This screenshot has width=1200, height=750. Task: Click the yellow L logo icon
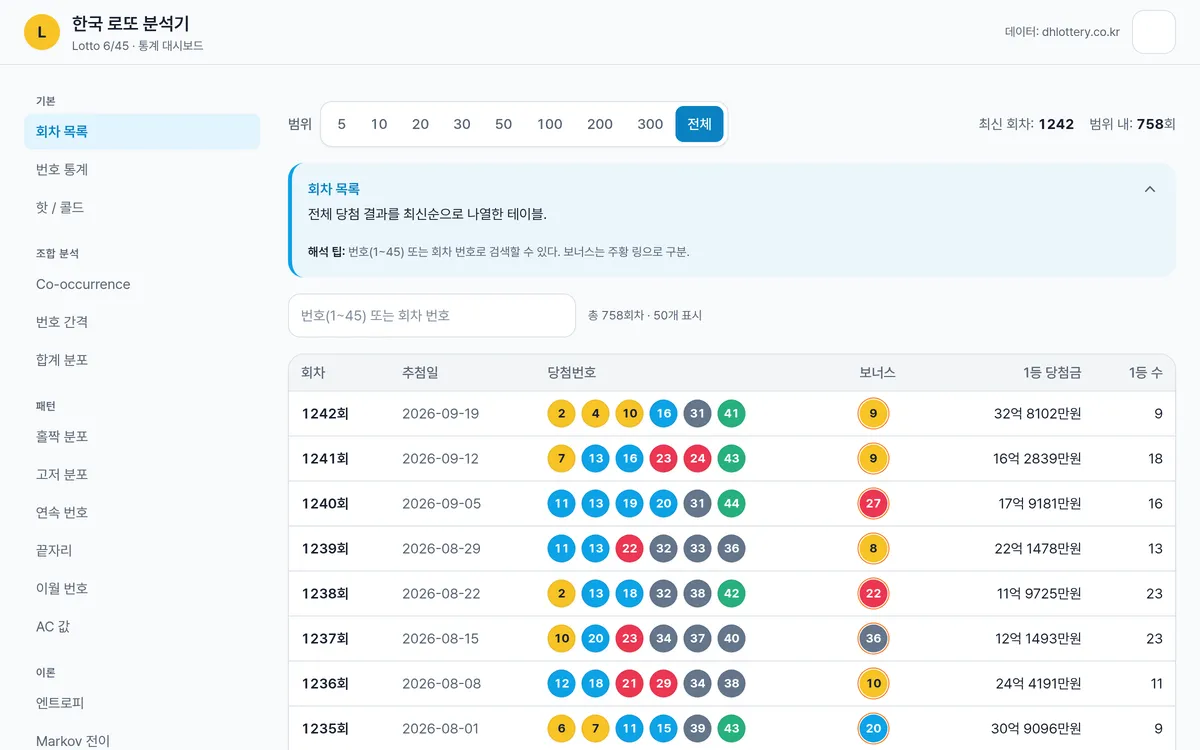click(41, 32)
